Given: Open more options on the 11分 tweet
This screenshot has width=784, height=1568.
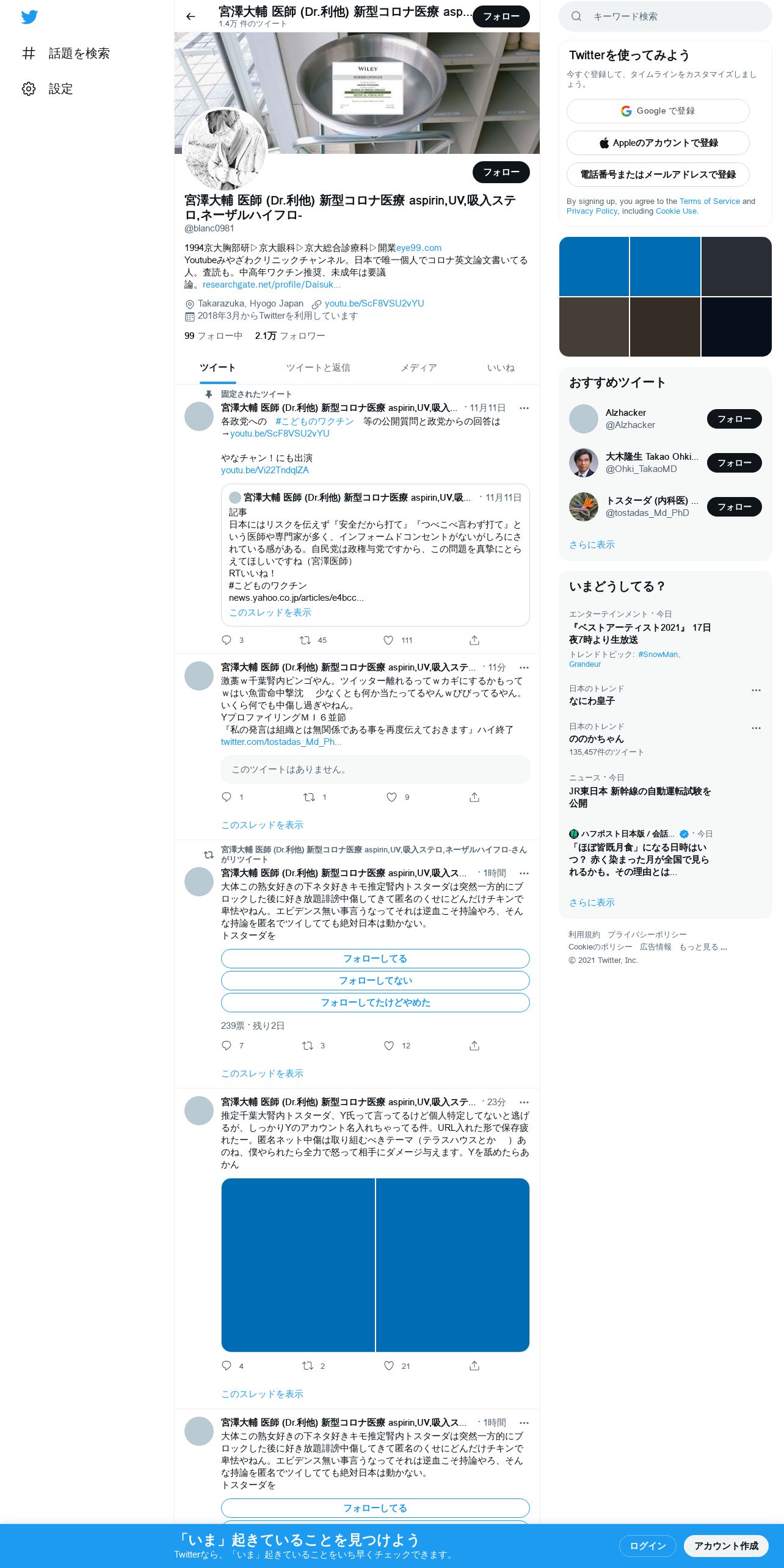Looking at the screenshot, I should click(524, 667).
